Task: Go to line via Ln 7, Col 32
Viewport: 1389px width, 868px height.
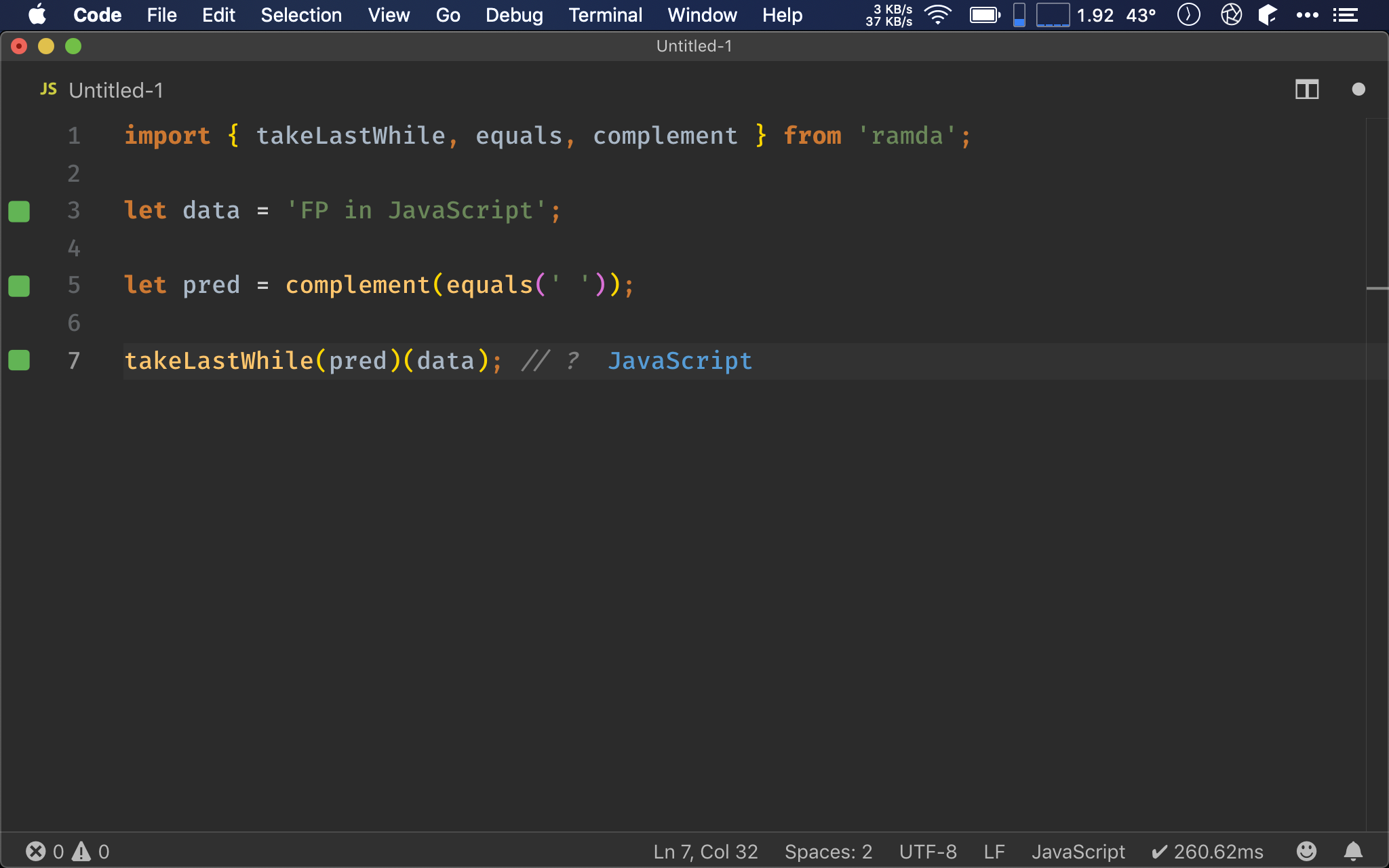Action: click(x=705, y=851)
